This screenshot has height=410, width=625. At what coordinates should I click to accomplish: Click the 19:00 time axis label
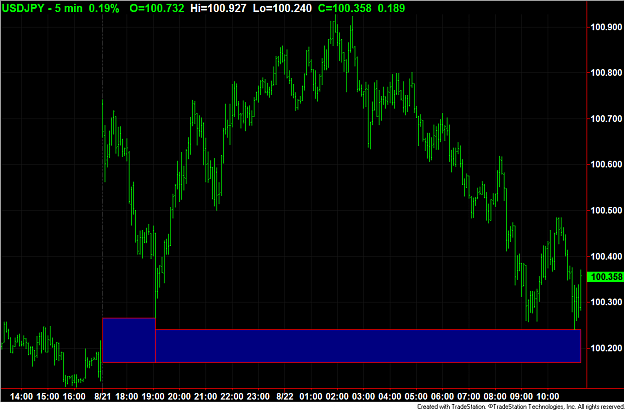(x=153, y=397)
